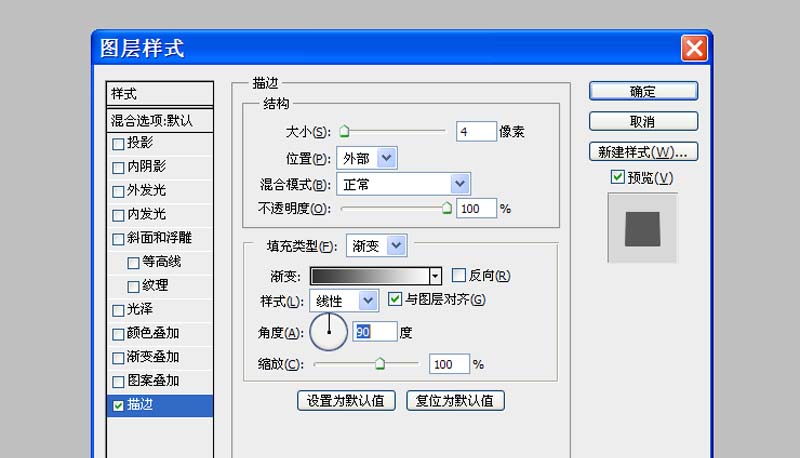The image size is (800, 458).
Task: Click the gradient bar swatch
Action: pos(370,276)
